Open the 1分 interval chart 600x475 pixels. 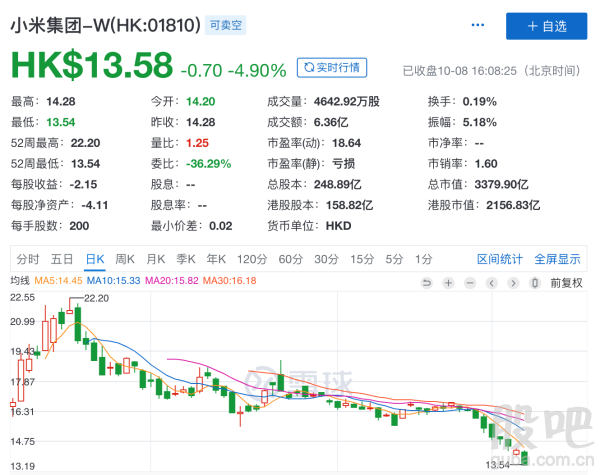tap(424, 259)
